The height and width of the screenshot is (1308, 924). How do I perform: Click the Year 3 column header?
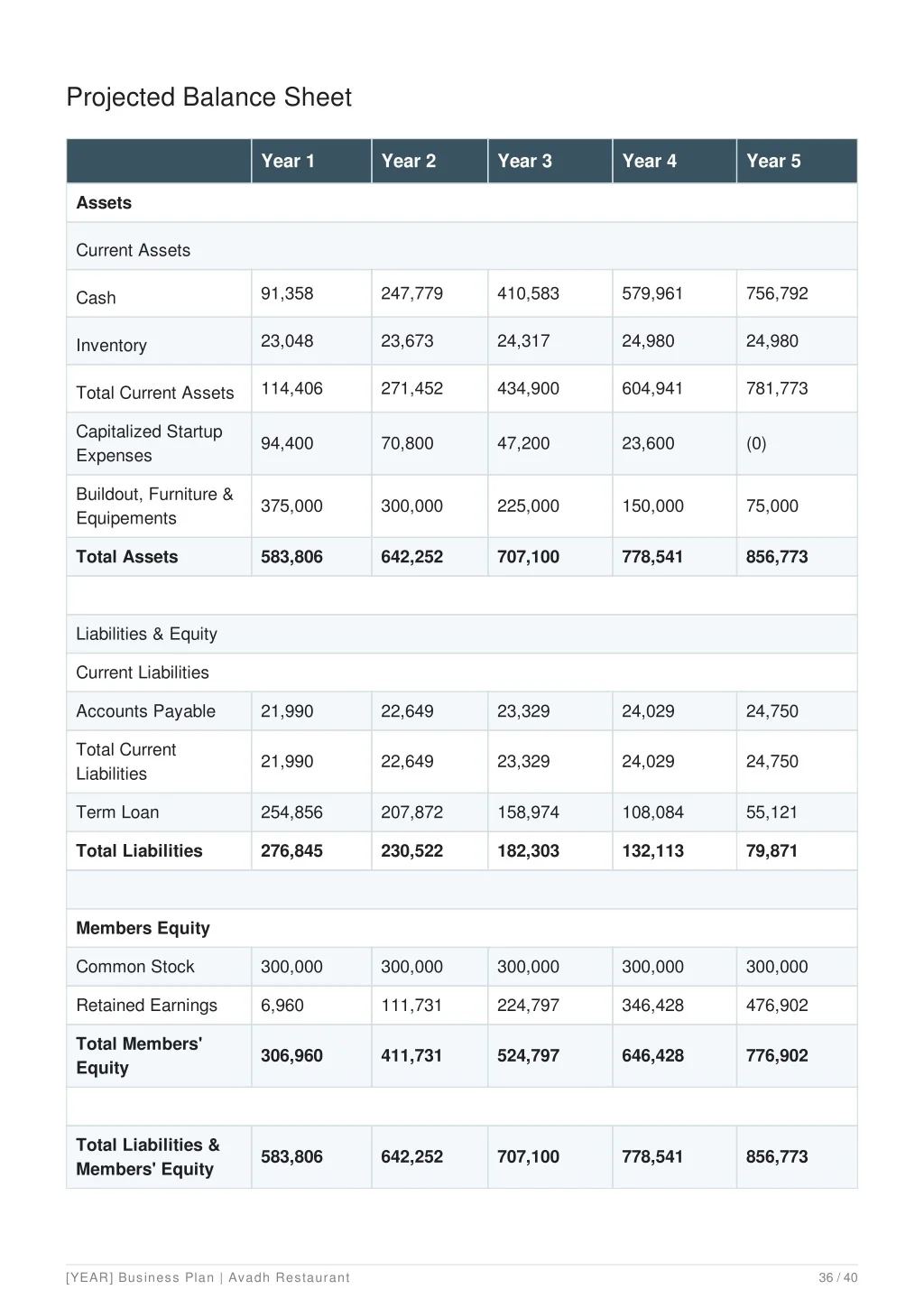pos(524,161)
